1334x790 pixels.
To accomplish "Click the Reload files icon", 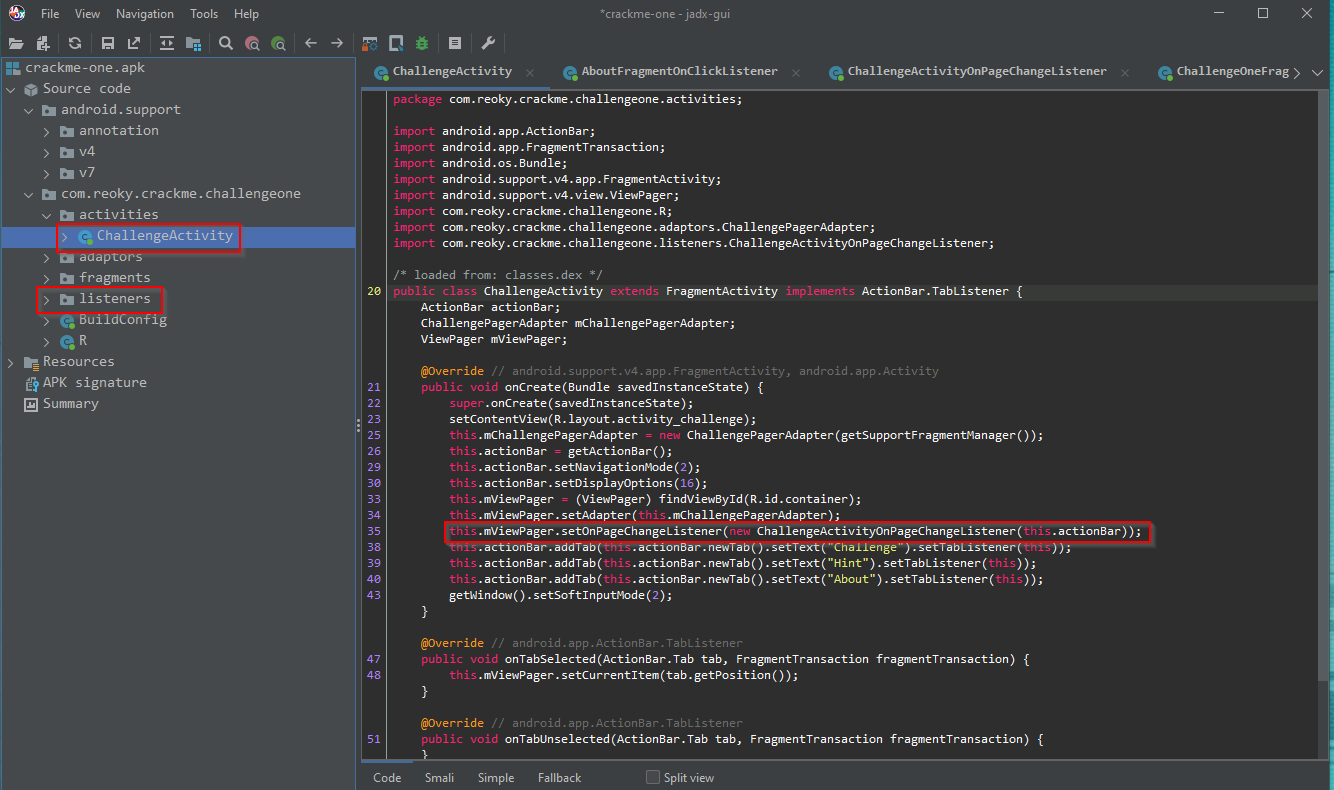I will point(75,43).
